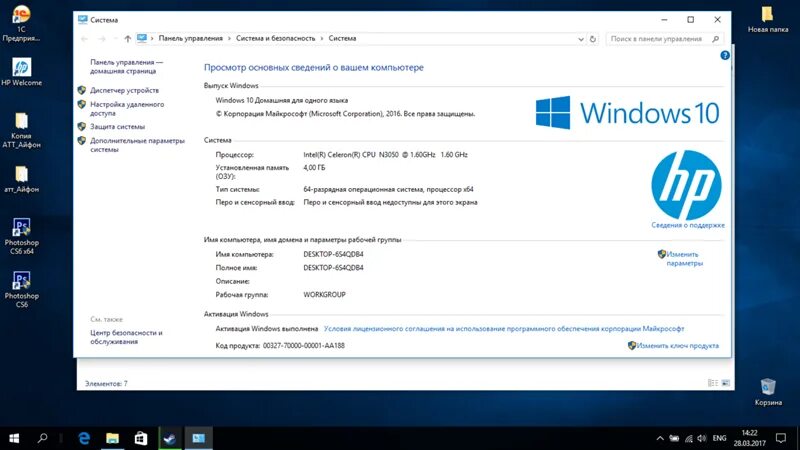Open network tray icon
The width and height of the screenshot is (800, 450).
[689, 438]
